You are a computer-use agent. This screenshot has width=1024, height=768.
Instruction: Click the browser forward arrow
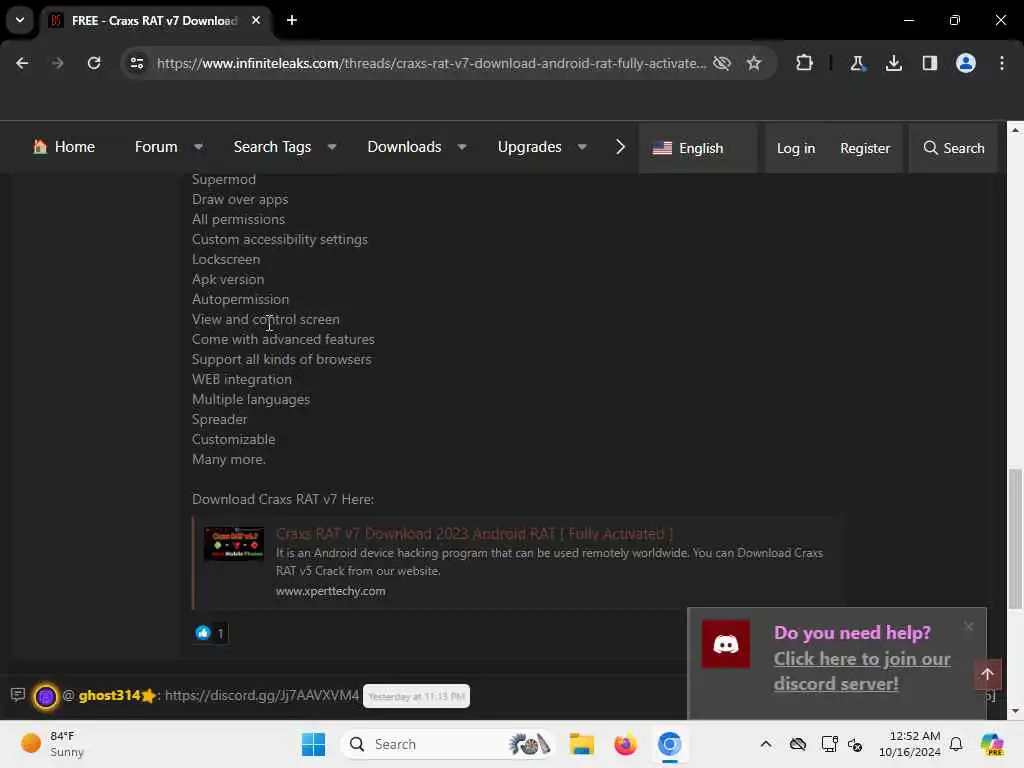click(x=57, y=63)
